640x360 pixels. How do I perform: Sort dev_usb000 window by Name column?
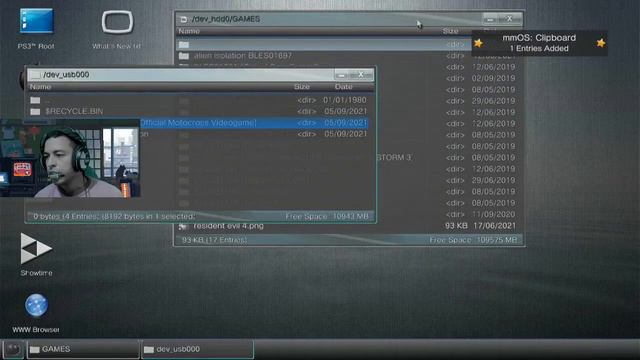point(40,87)
